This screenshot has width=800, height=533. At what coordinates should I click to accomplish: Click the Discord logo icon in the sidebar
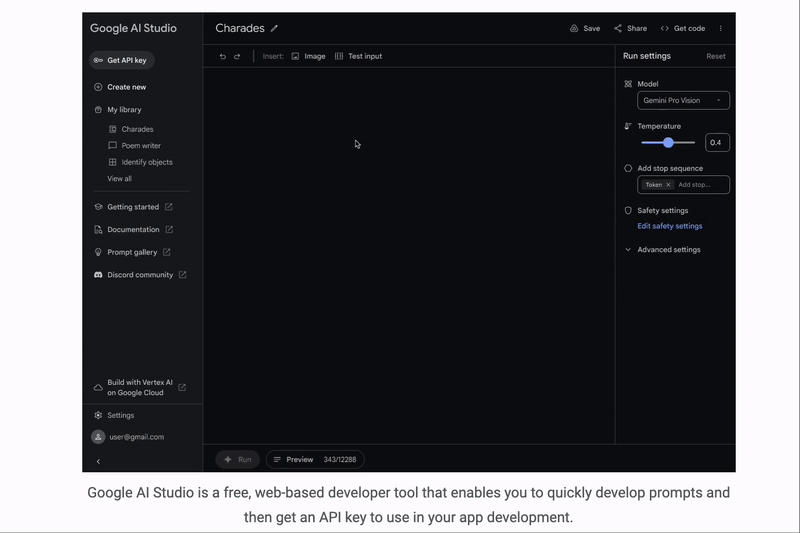click(98, 275)
